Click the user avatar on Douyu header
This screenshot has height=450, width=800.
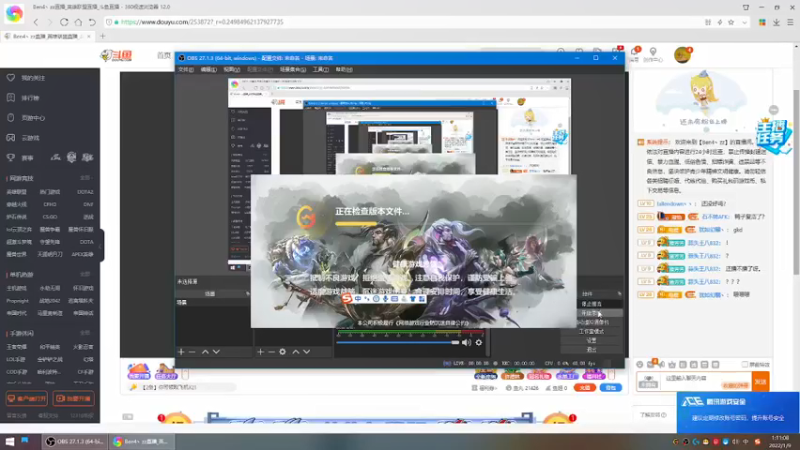[x=682, y=55]
